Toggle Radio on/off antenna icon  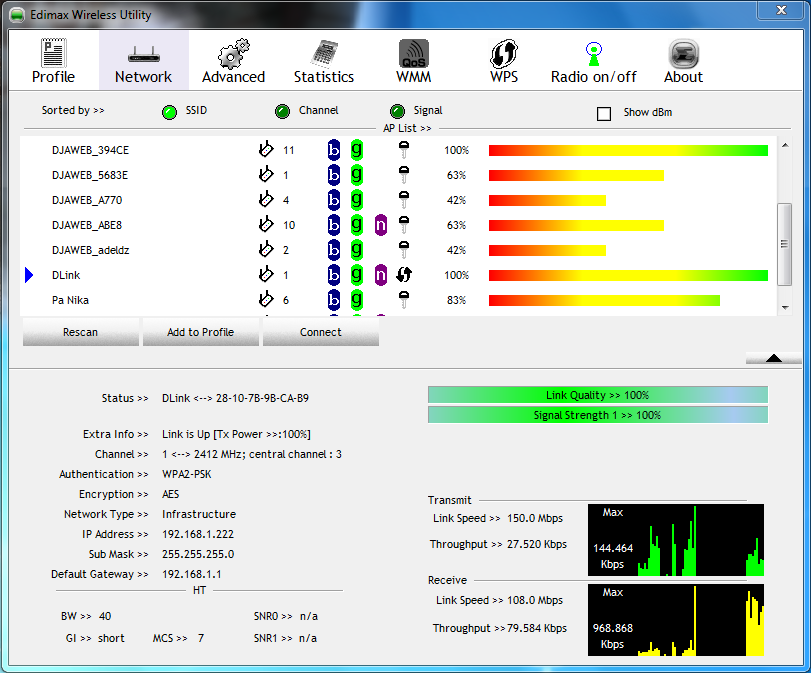(x=594, y=54)
